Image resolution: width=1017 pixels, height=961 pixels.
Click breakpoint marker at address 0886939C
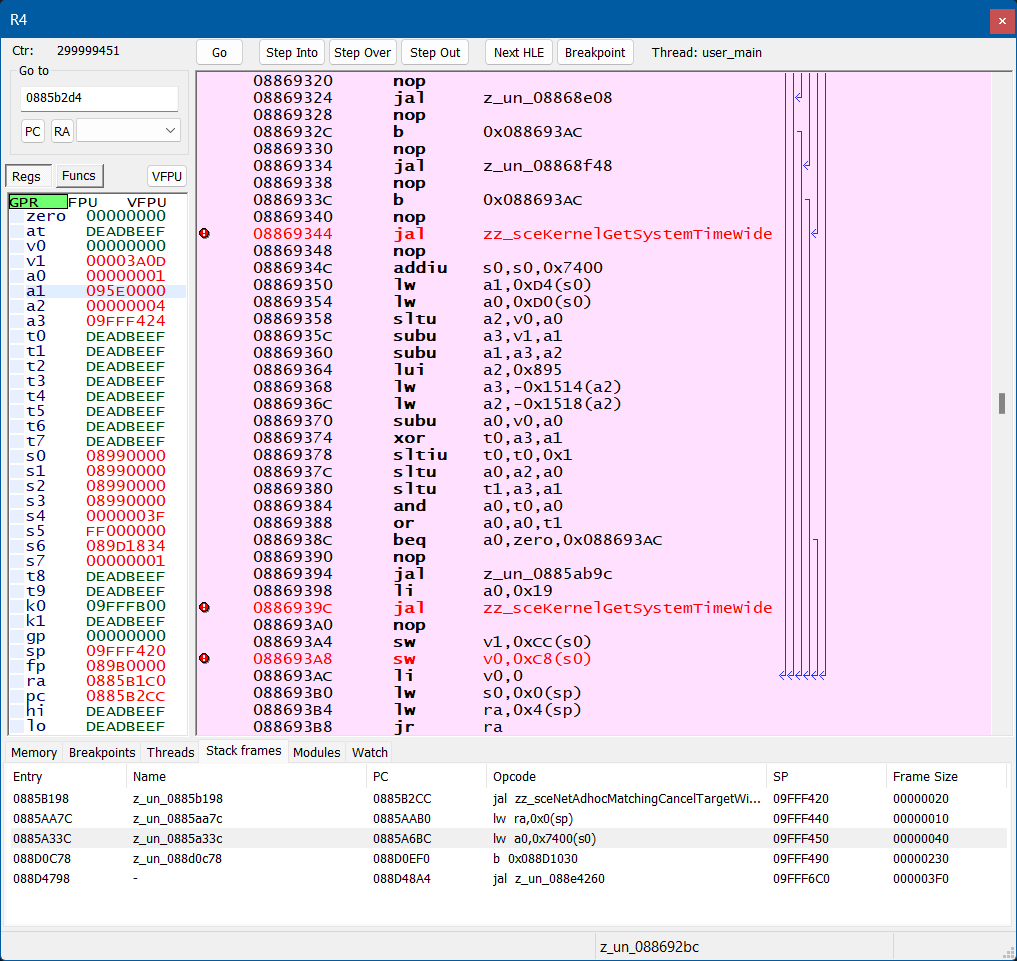click(204, 608)
